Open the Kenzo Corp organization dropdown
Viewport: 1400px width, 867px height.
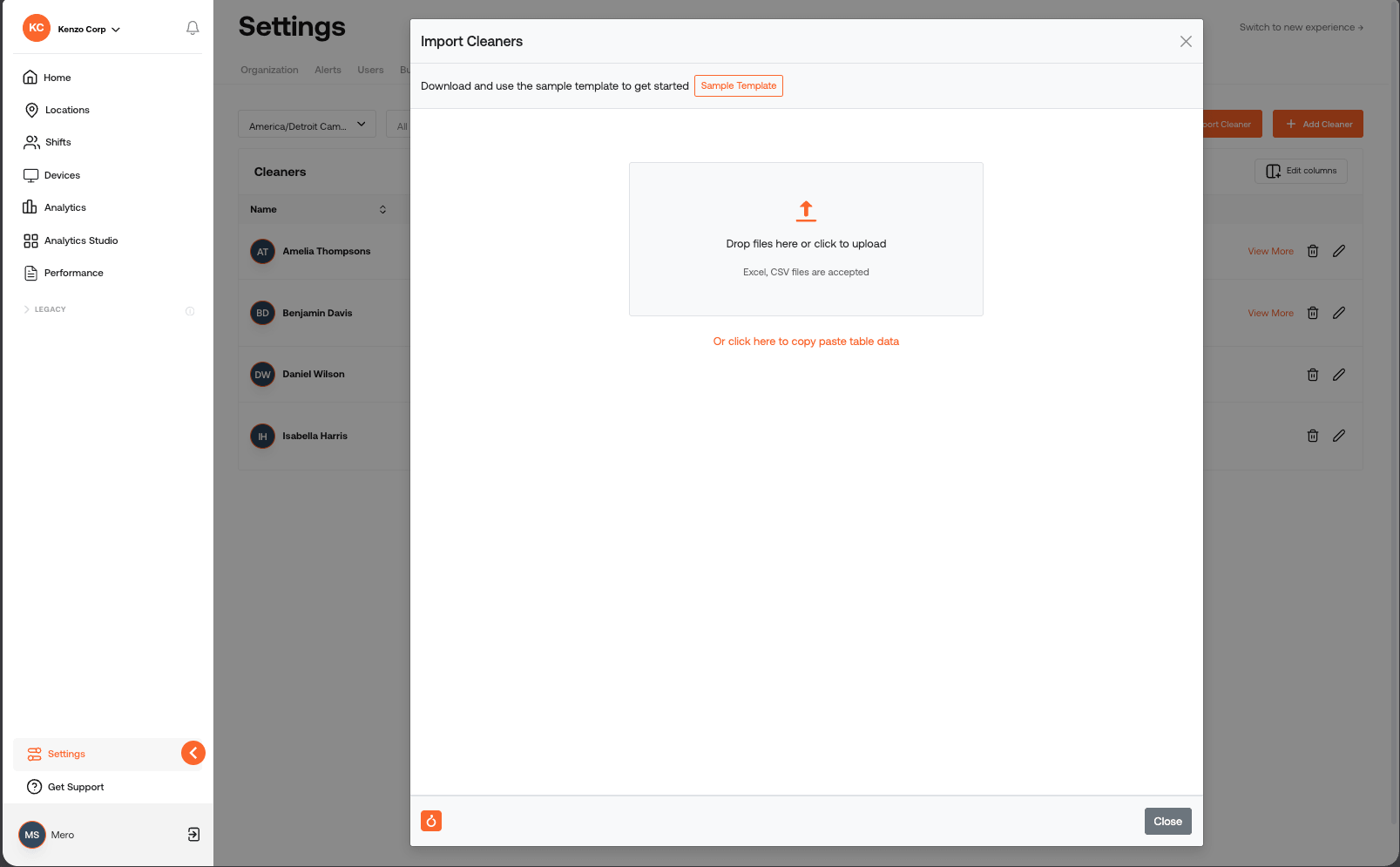89,29
